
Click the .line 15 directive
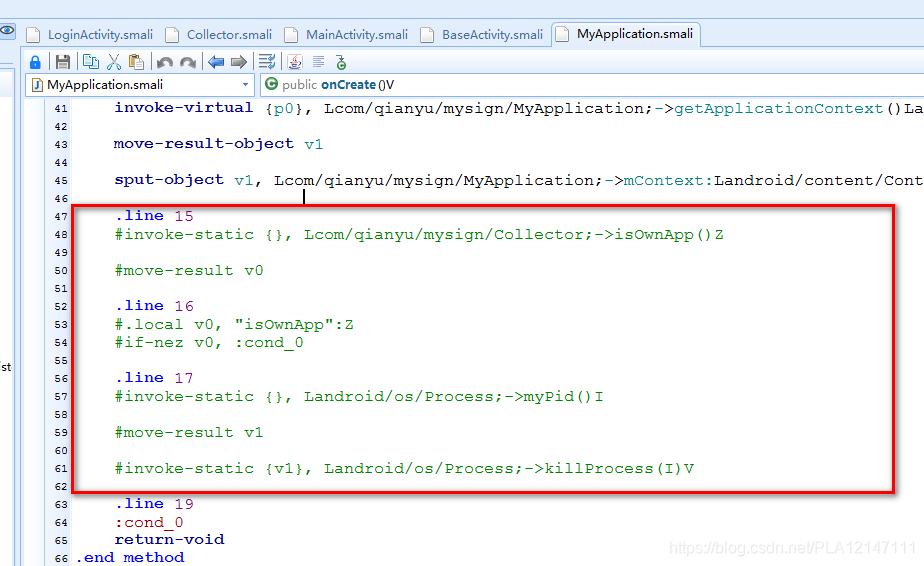tap(154, 216)
